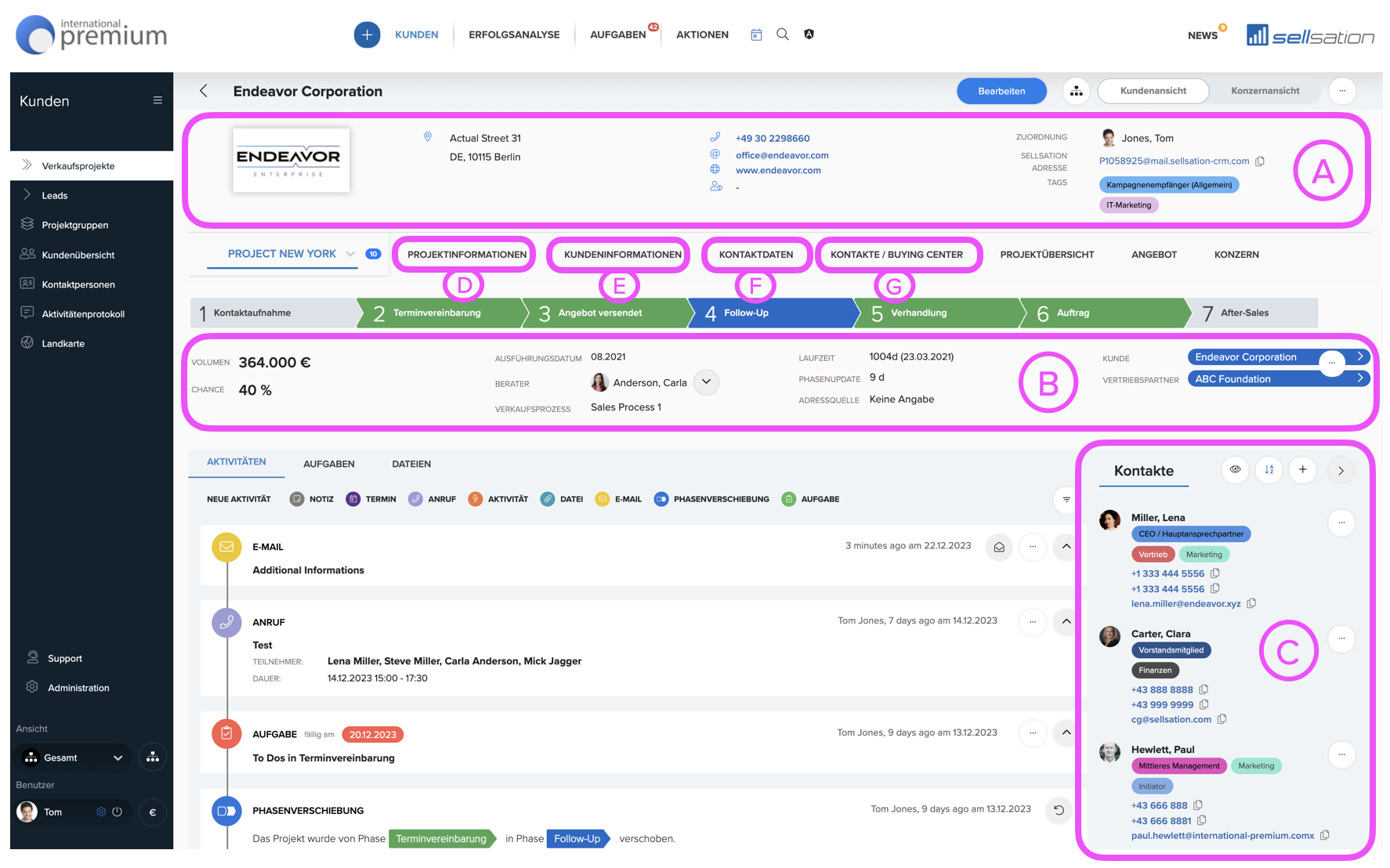The width and height of the screenshot is (1390, 868).
Task: Add a new Aufgabe activity
Action: (x=810, y=499)
